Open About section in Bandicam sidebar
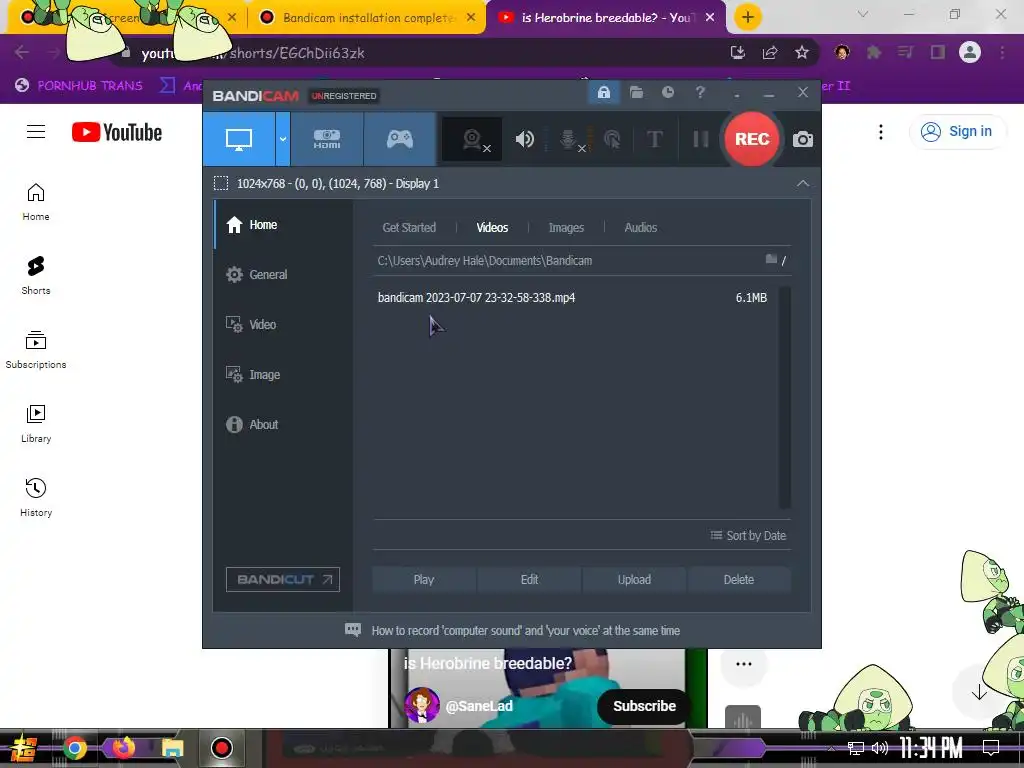The height and width of the screenshot is (768, 1024). [284, 424]
